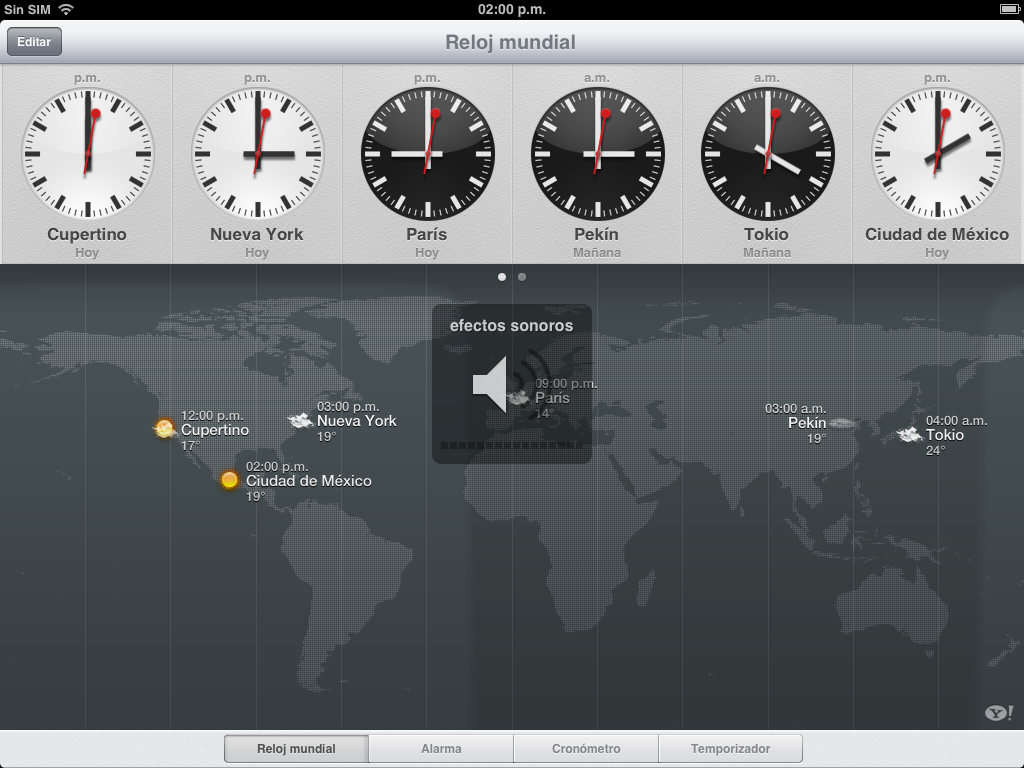Click the Cupertino sunny weather icon
This screenshot has width=1024, height=768.
(x=164, y=429)
